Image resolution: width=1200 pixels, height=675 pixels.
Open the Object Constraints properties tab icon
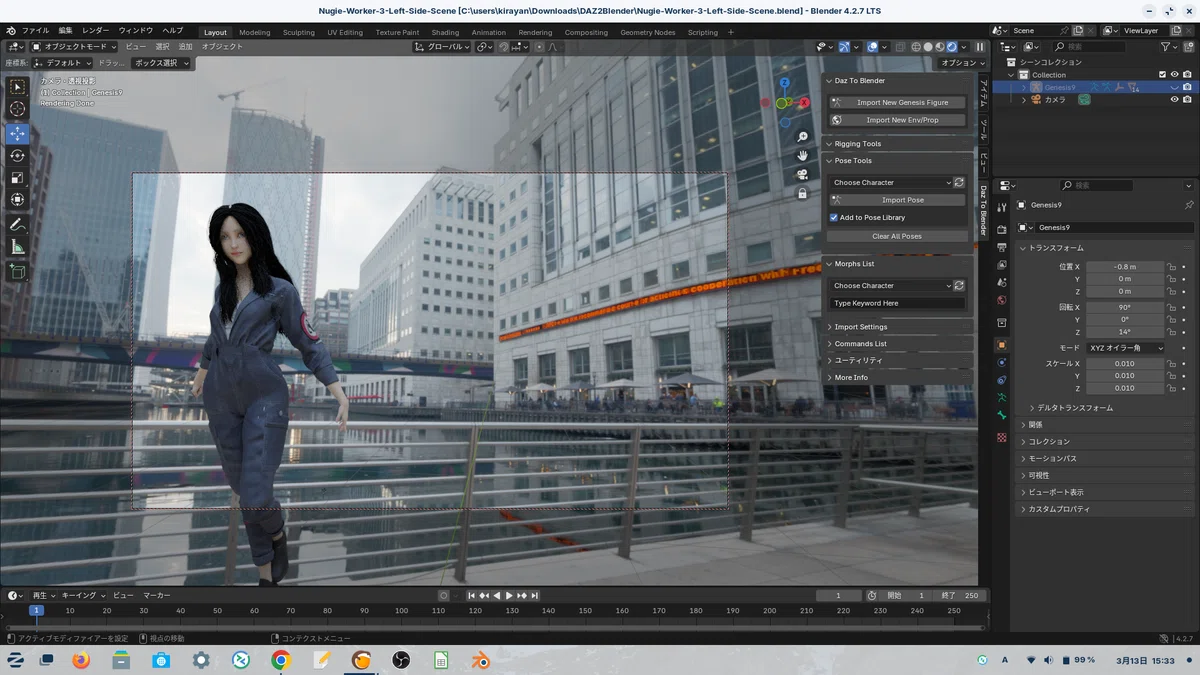point(1001,379)
